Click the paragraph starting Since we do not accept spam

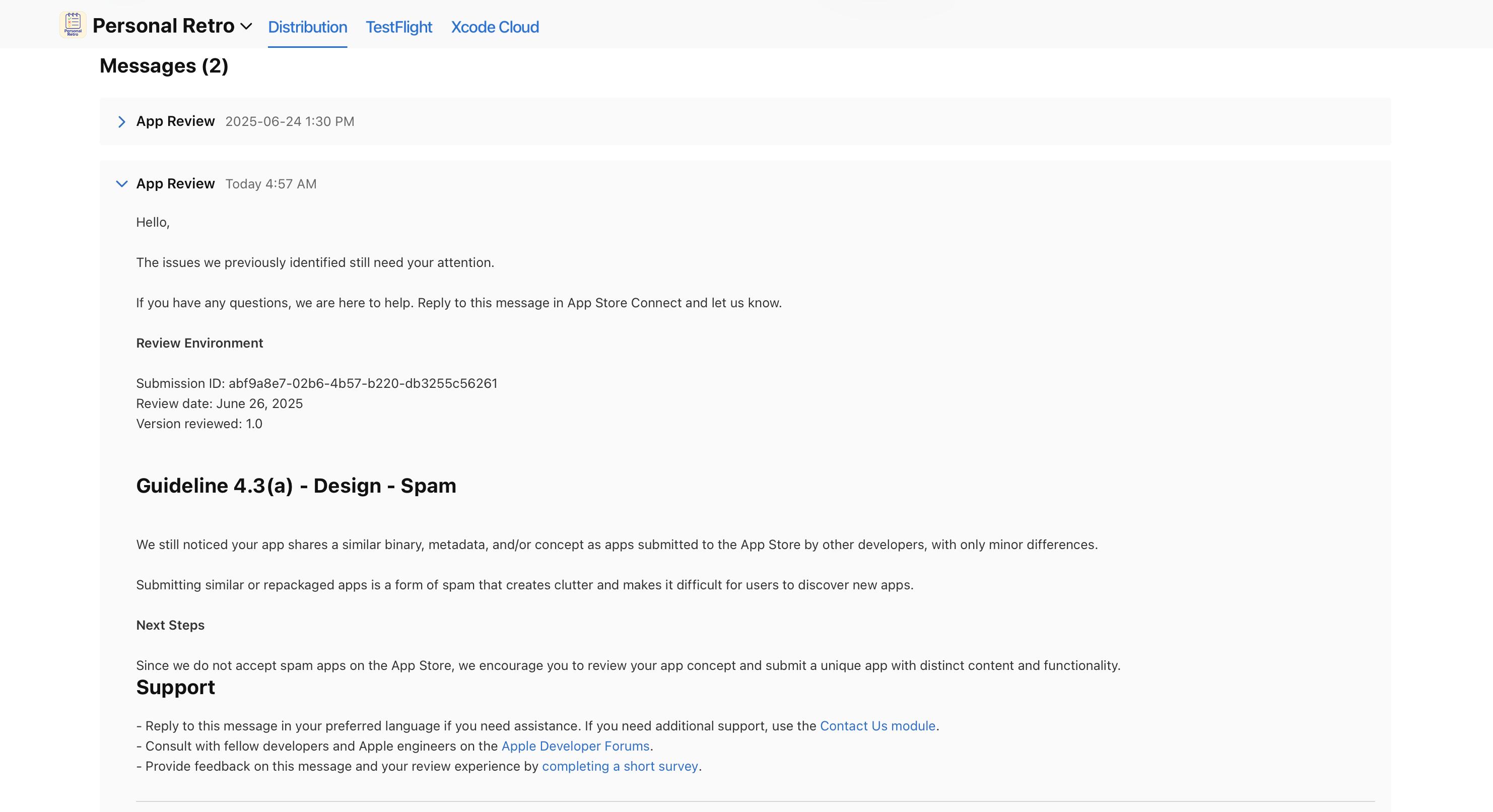click(x=628, y=665)
